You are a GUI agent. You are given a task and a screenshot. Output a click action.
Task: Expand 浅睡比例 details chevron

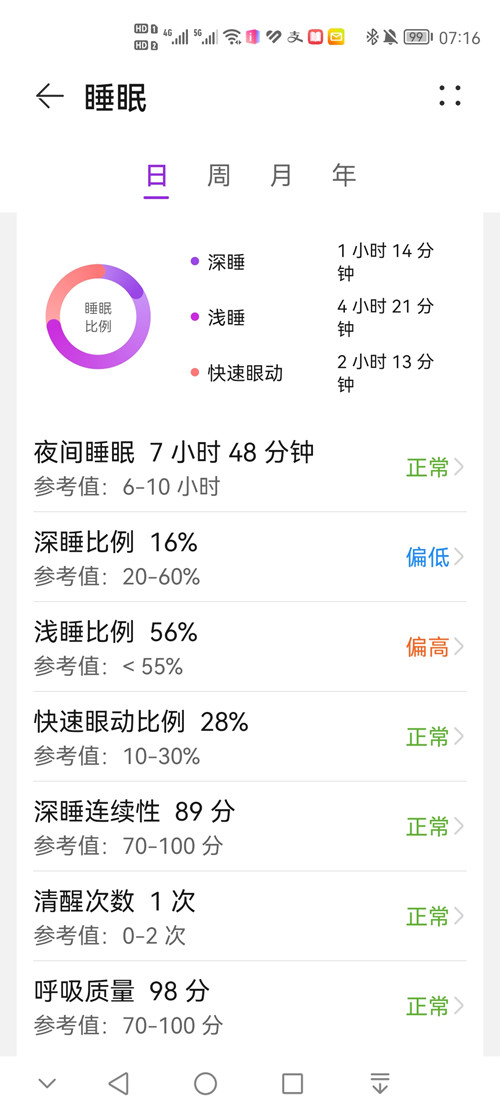(x=459, y=647)
